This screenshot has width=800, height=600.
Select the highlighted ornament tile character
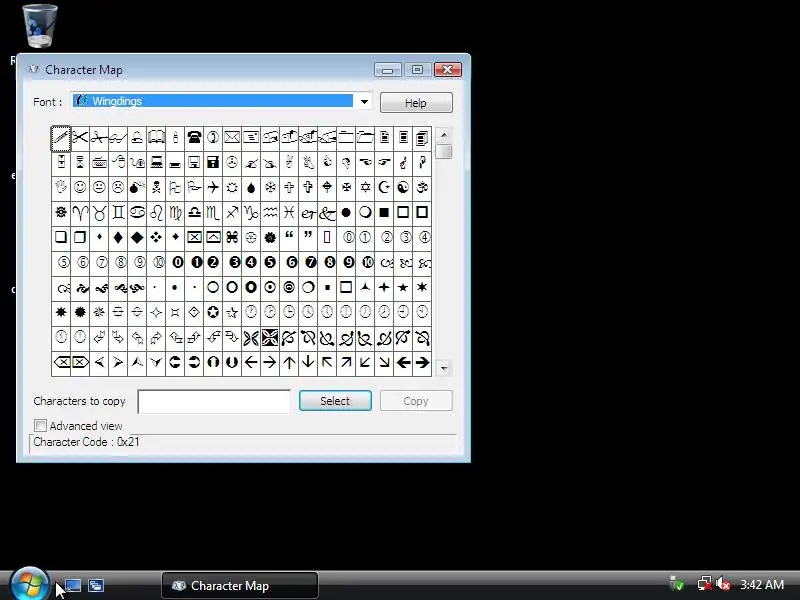[270, 338]
